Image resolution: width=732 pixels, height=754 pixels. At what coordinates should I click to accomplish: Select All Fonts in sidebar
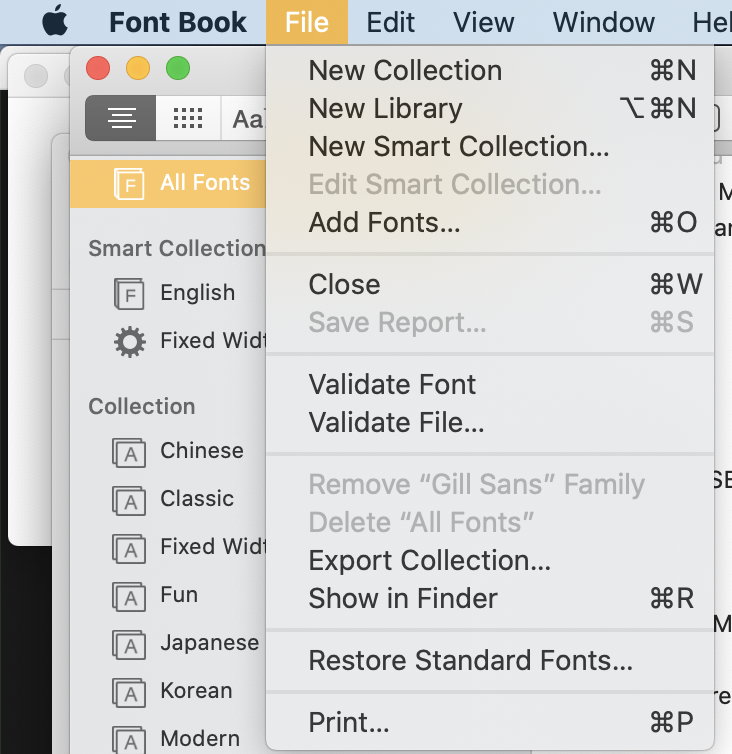click(x=168, y=183)
